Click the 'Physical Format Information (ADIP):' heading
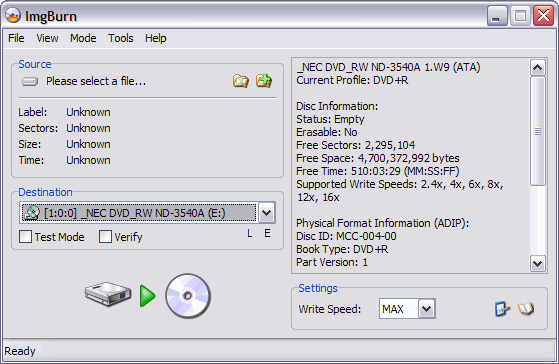The width and height of the screenshot is (559, 364). click(383, 223)
